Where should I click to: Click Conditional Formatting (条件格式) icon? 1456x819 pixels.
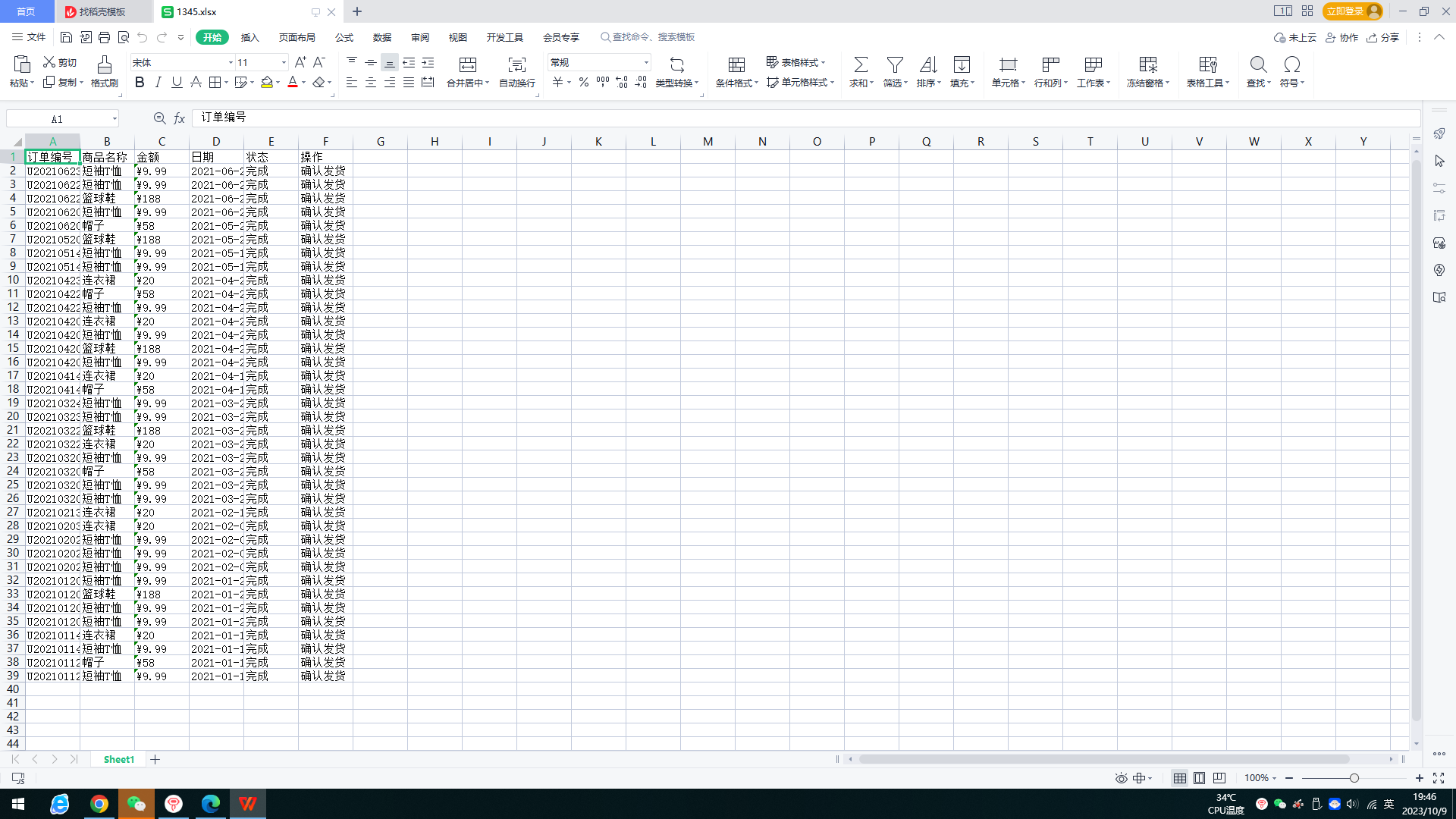[736, 65]
